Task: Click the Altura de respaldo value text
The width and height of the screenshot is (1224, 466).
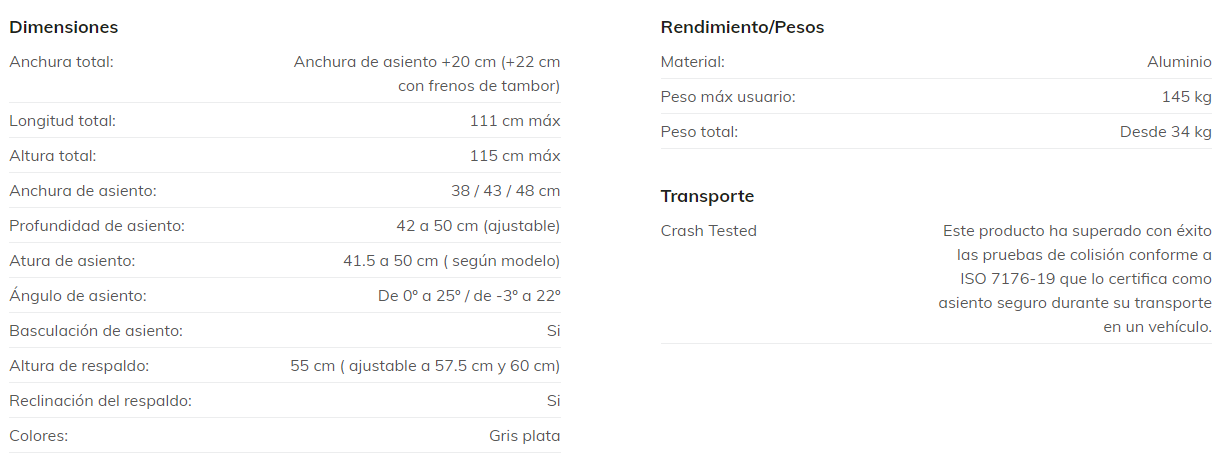Action: point(425,366)
